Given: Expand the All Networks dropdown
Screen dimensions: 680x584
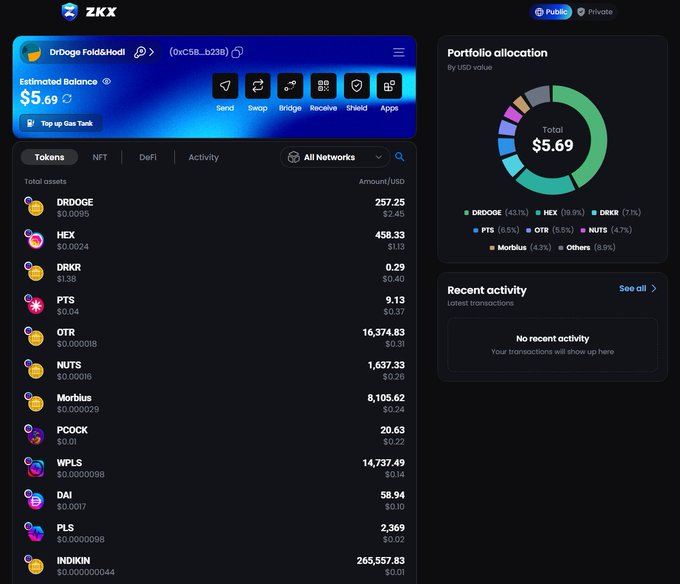Looking at the screenshot, I should pos(334,157).
